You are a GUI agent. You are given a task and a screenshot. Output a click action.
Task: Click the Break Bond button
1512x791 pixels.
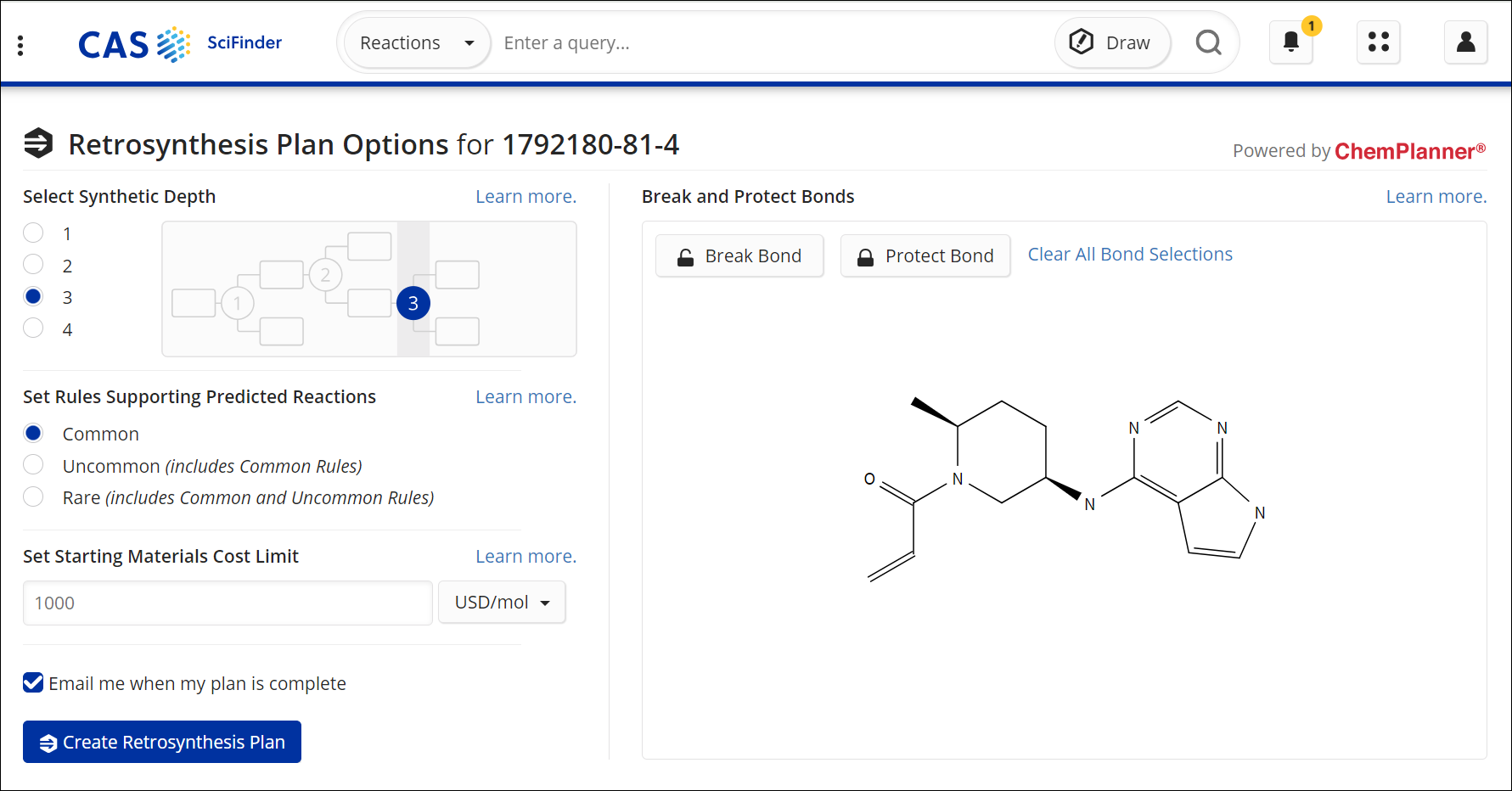pos(739,256)
